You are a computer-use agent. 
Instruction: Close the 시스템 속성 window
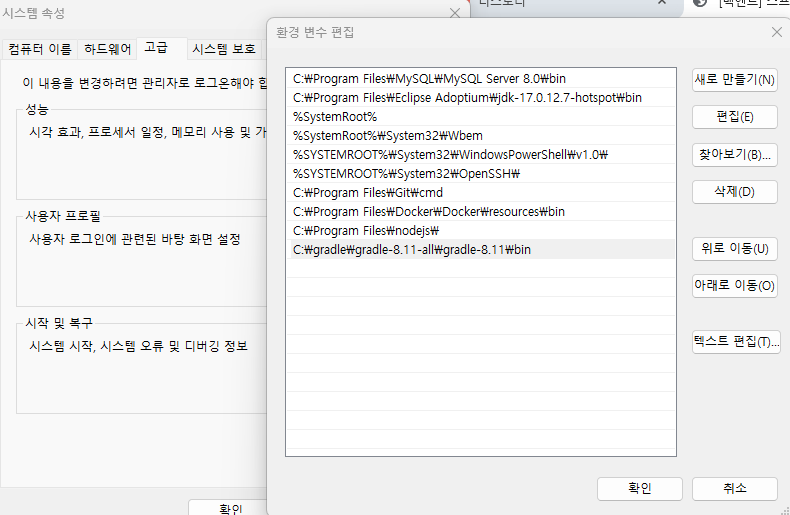click(454, 13)
